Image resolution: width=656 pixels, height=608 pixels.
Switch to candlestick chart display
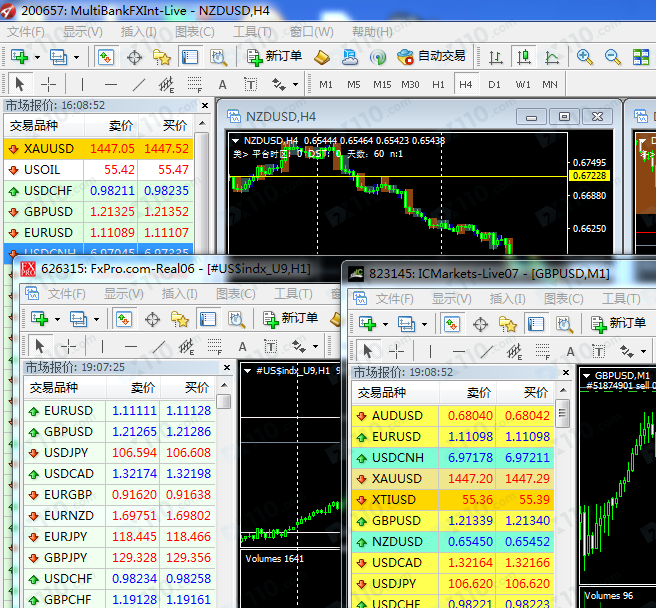click(x=524, y=57)
